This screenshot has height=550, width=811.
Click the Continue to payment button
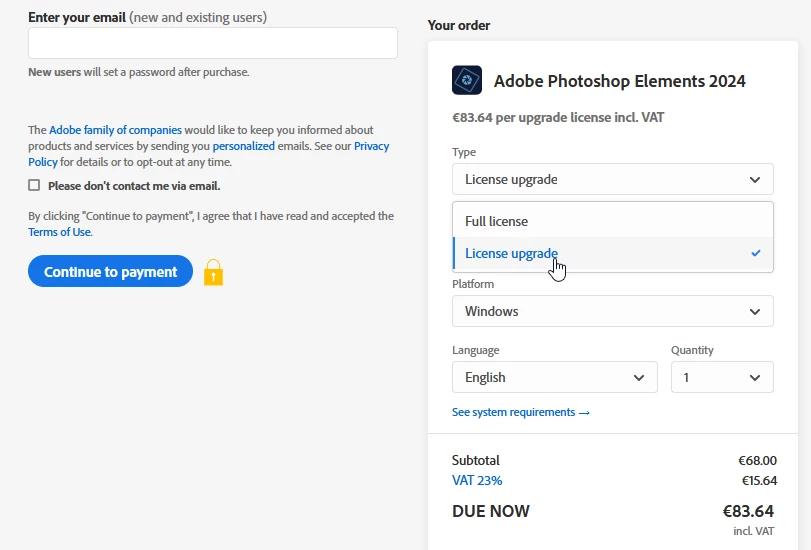coord(110,271)
